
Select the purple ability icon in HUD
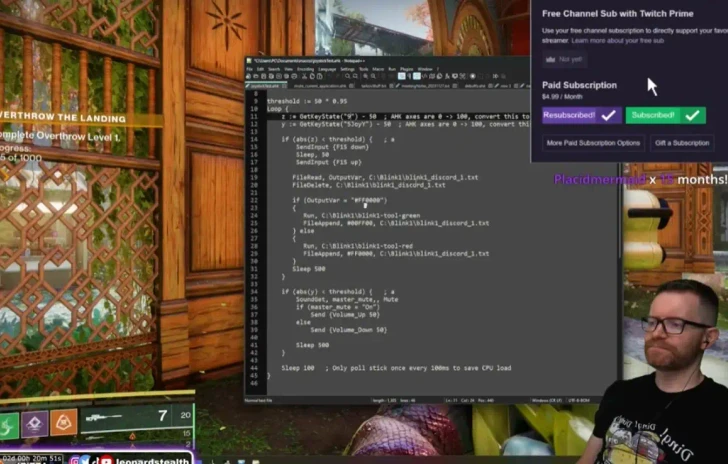[x=34, y=423]
